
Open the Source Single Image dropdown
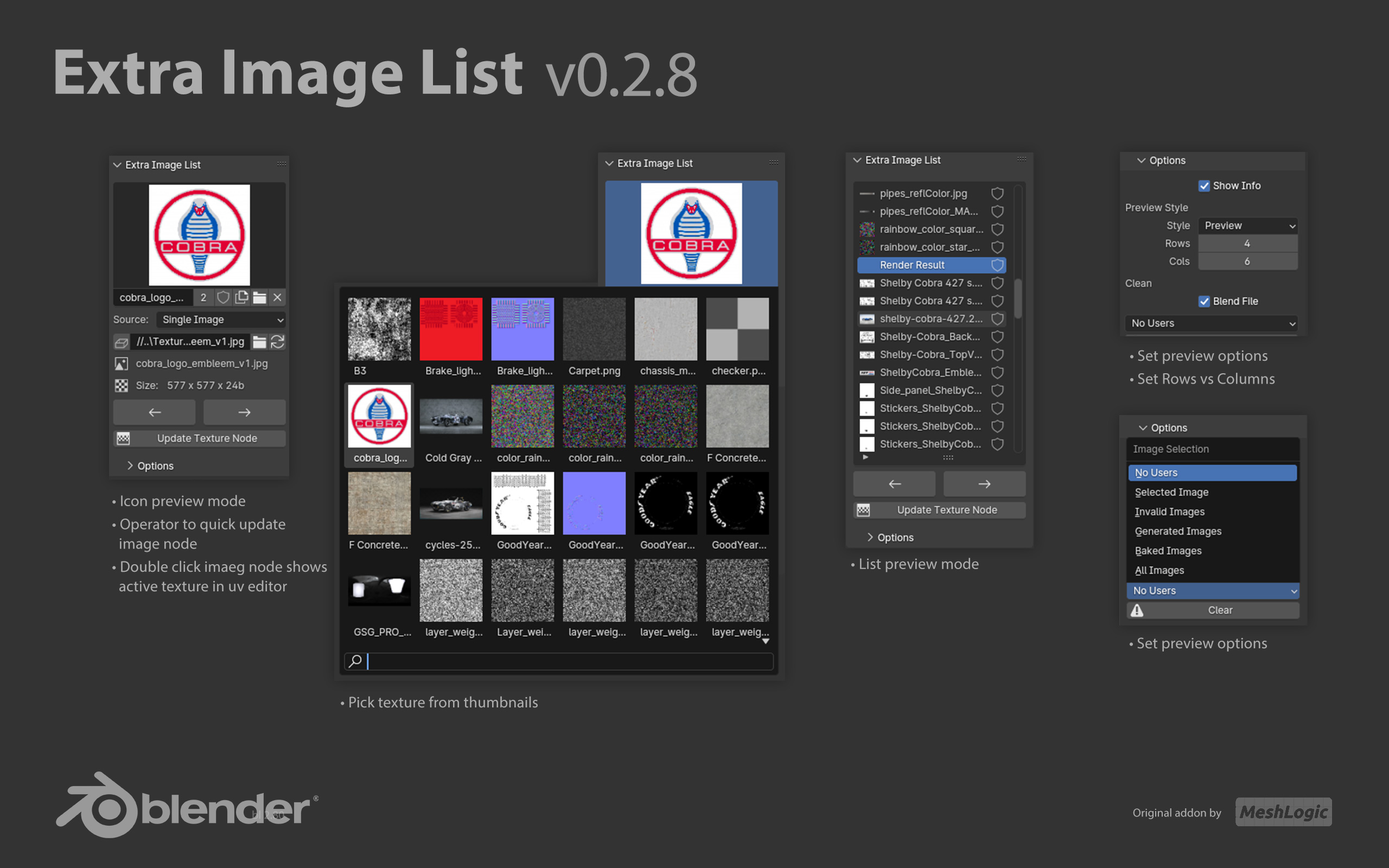(x=221, y=319)
